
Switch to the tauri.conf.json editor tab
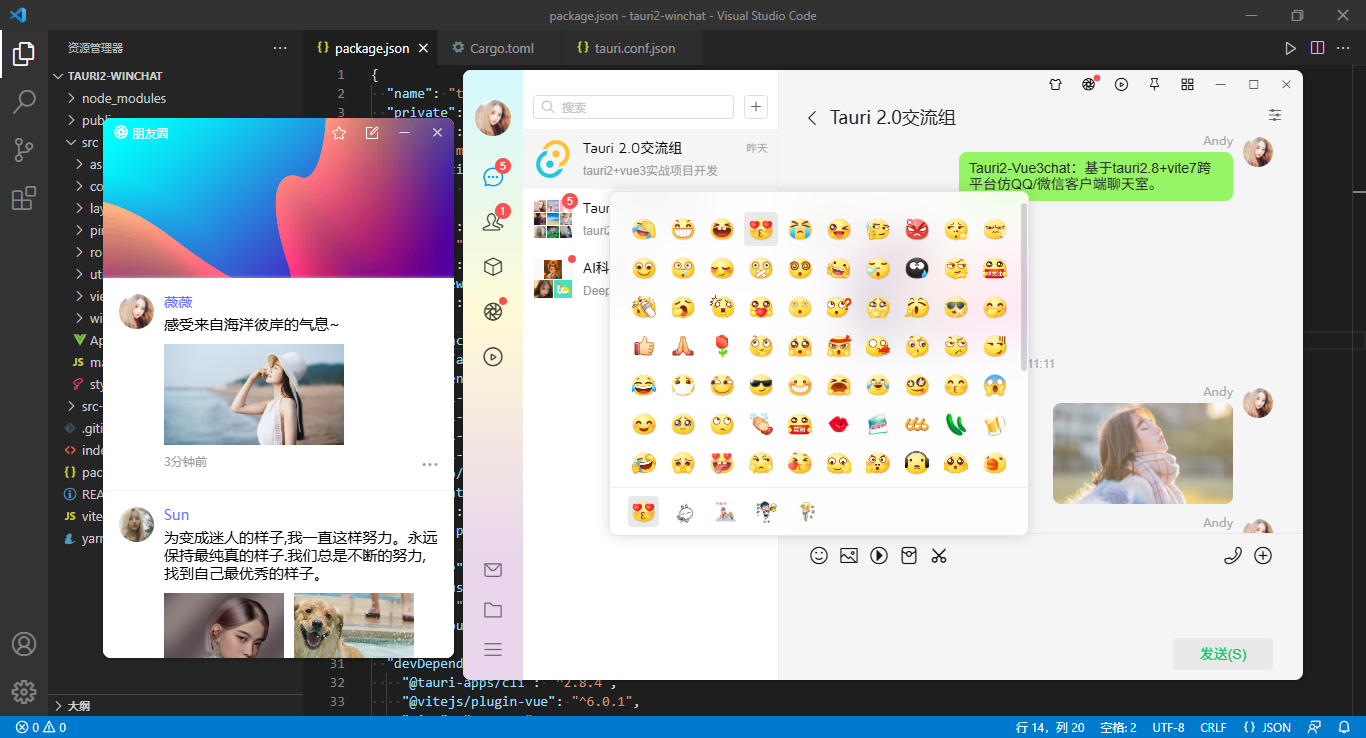633,48
